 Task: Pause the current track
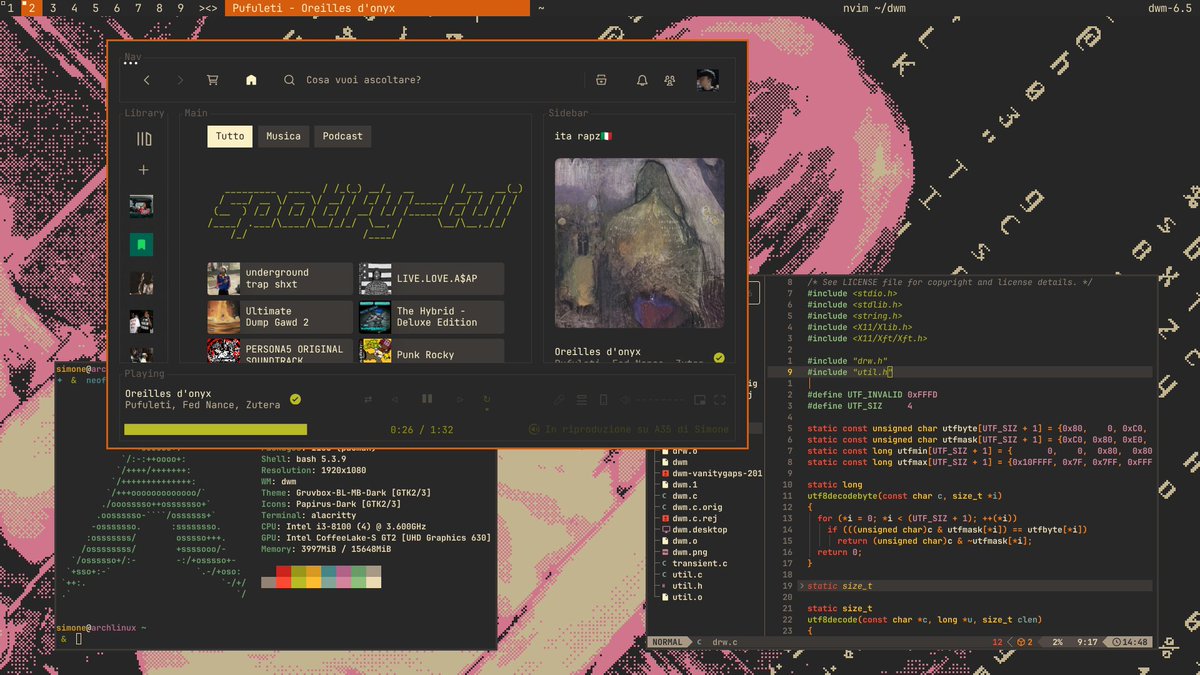coord(427,399)
